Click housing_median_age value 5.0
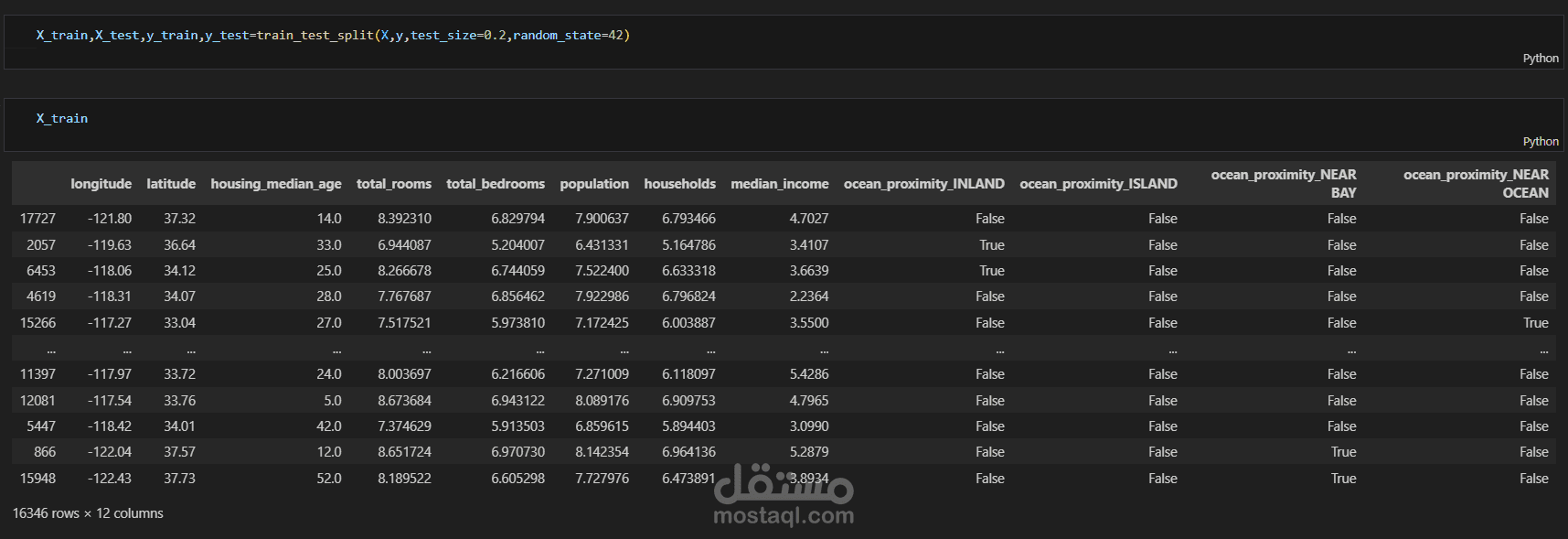The height and width of the screenshot is (539, 1568). [333, 401]
